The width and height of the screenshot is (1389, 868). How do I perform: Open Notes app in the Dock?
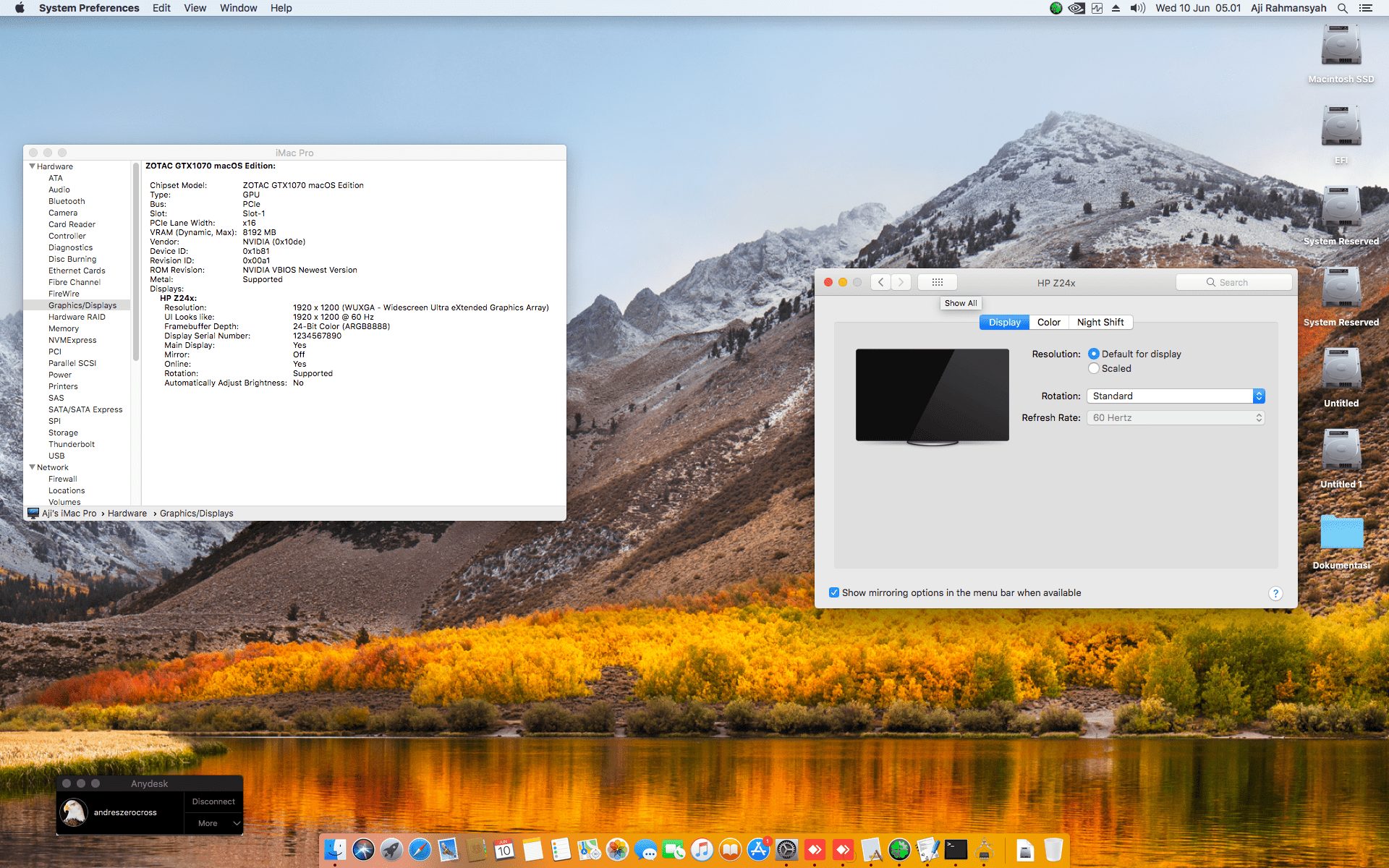click(532, 849)
